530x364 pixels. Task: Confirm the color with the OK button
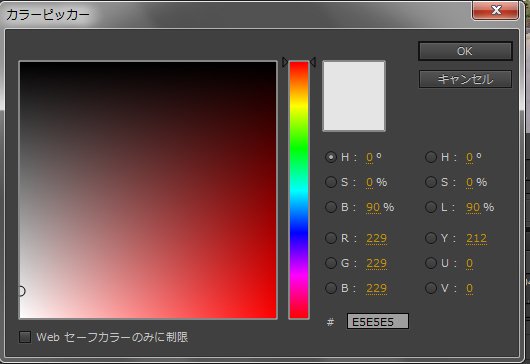coord(465,51)
